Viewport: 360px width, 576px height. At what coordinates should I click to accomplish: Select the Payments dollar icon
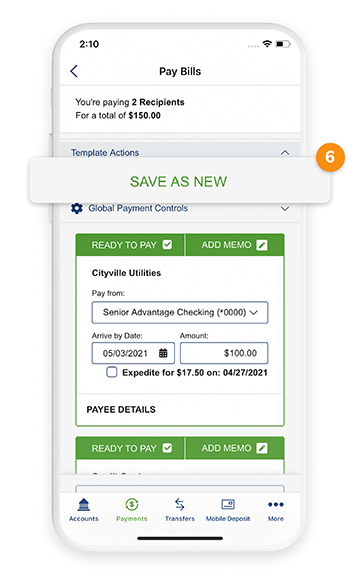click(x=132, y=504)
